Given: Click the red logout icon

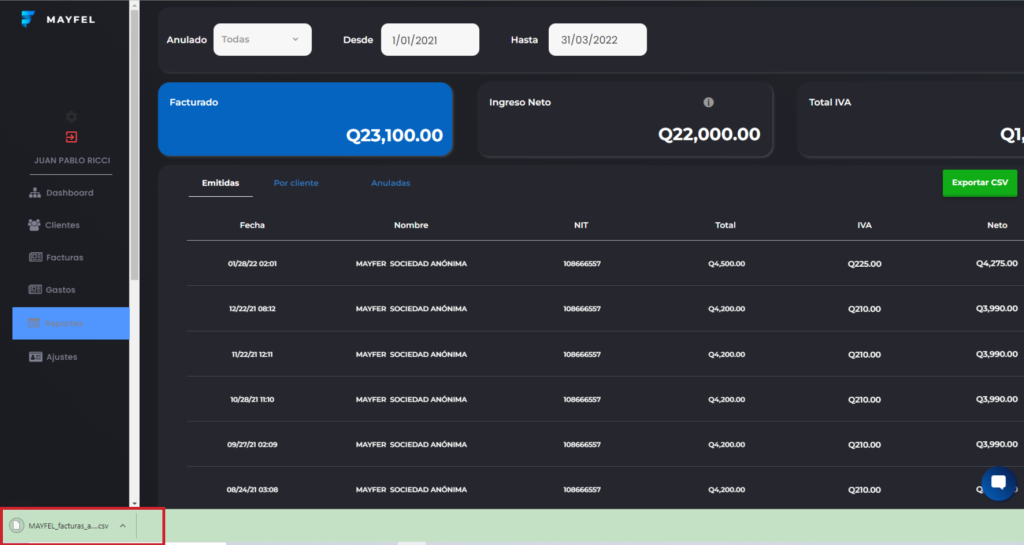Looking at the screenshot, I should tap(71, 137).
